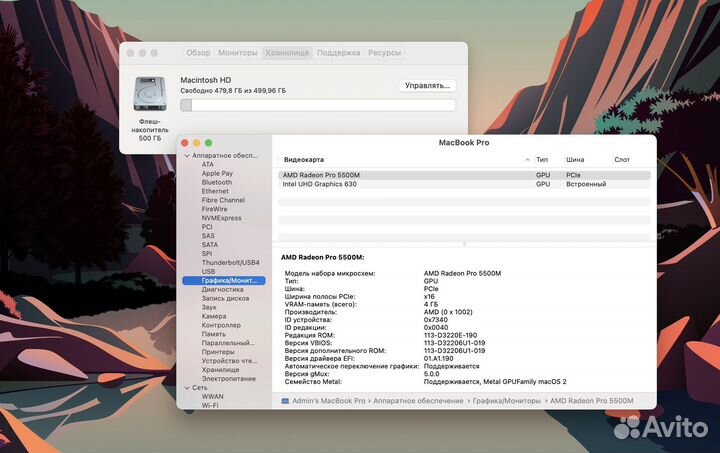
Task: Switch to the Обзор tab
Action: click(198, 53)
